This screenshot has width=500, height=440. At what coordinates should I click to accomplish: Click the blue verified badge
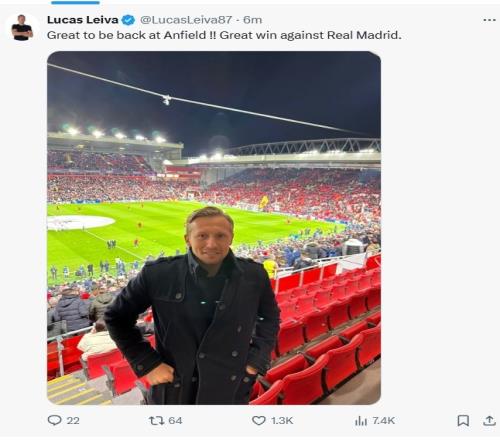point(128,20)
